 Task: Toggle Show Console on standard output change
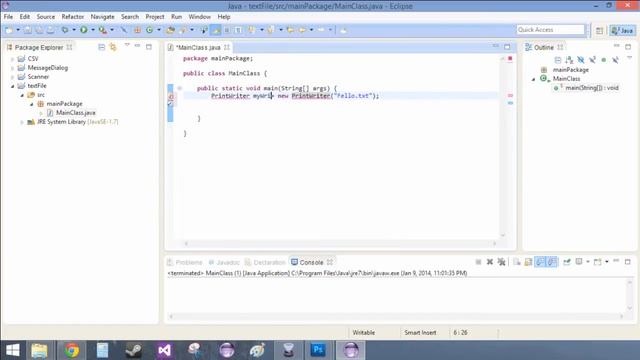[x=540, y=262]
